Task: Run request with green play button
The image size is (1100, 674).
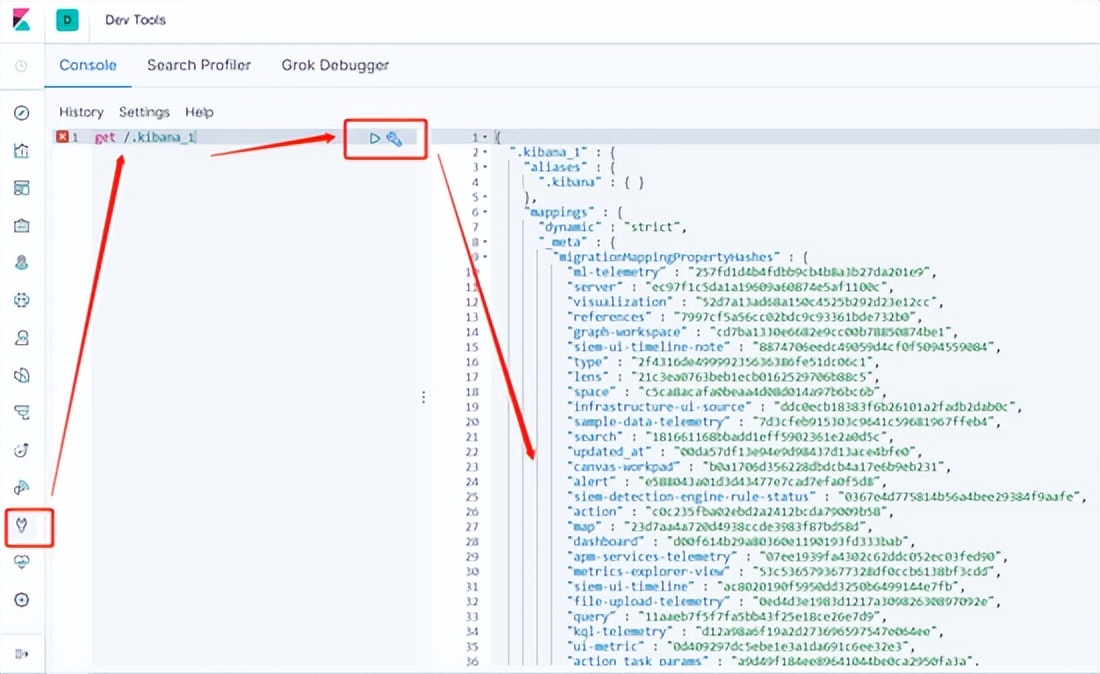Action: pos(375,138)
